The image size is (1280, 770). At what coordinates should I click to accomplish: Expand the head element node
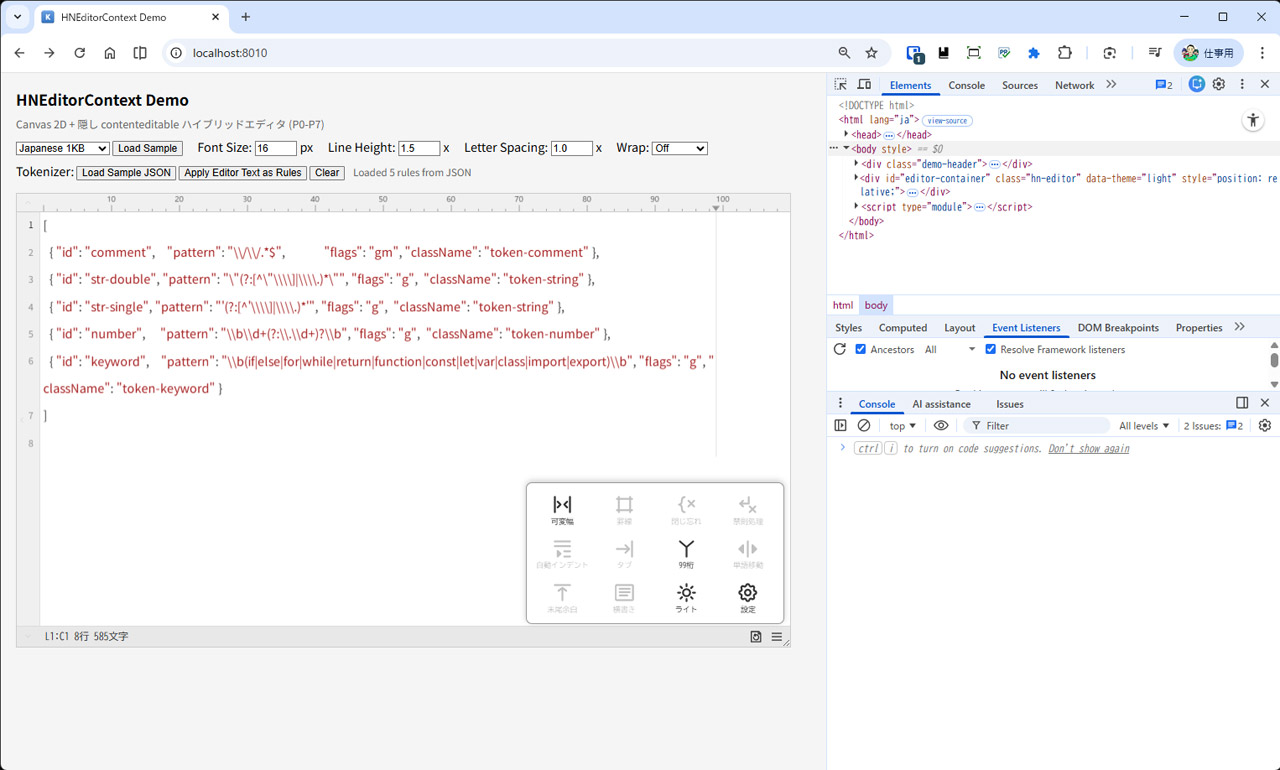(846, 134)
